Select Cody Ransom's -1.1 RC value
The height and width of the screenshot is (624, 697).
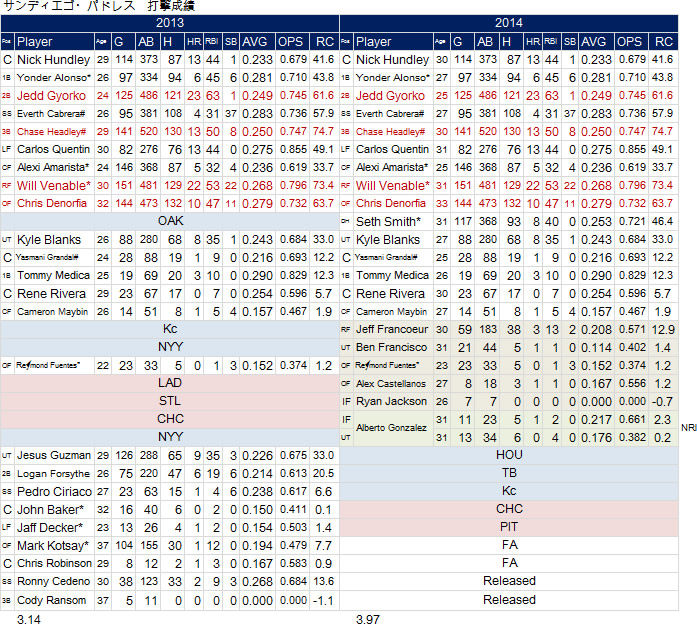(x=324, y=600)
